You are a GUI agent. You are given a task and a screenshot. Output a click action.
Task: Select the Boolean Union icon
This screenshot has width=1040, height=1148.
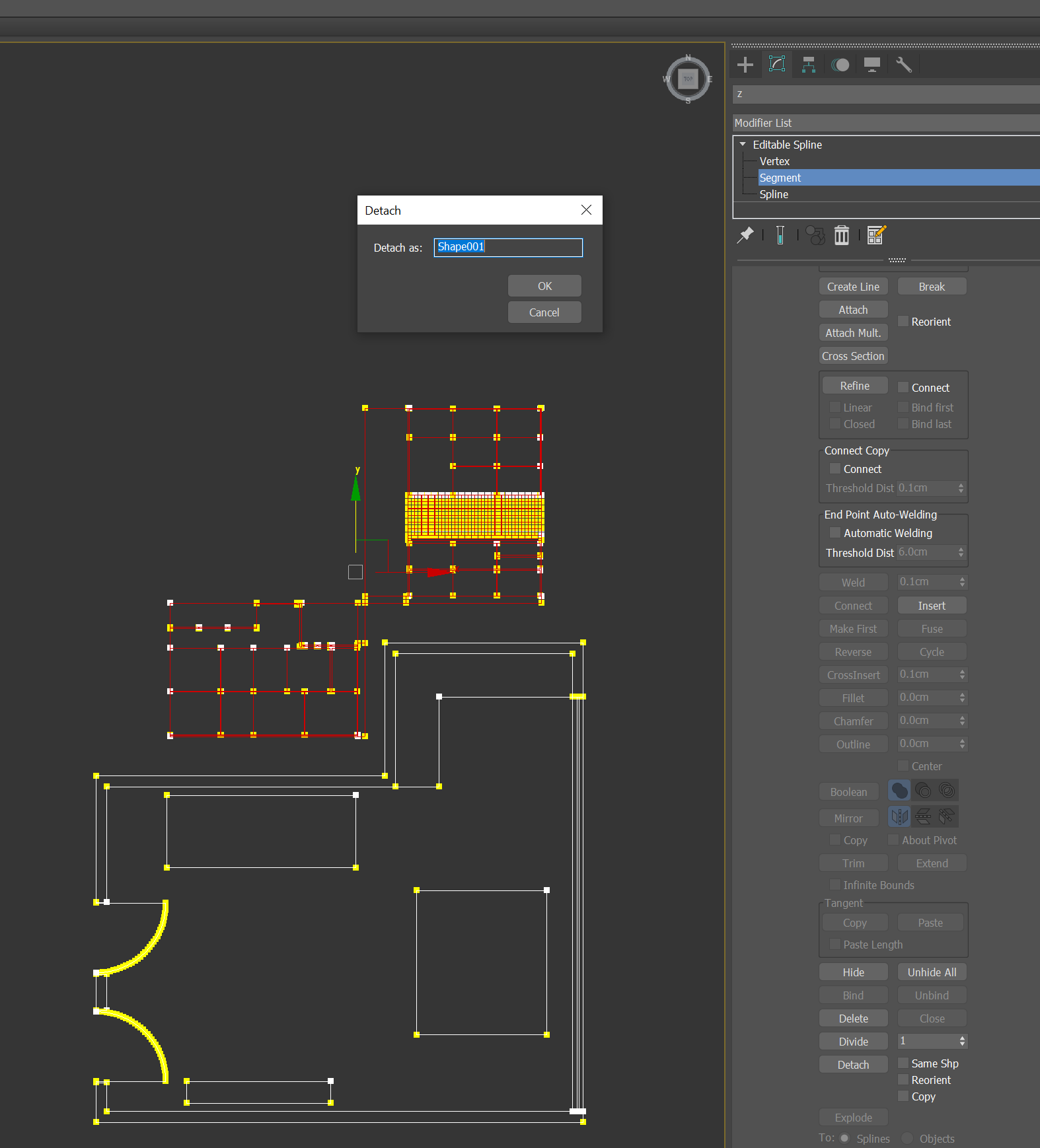[899, 790]
